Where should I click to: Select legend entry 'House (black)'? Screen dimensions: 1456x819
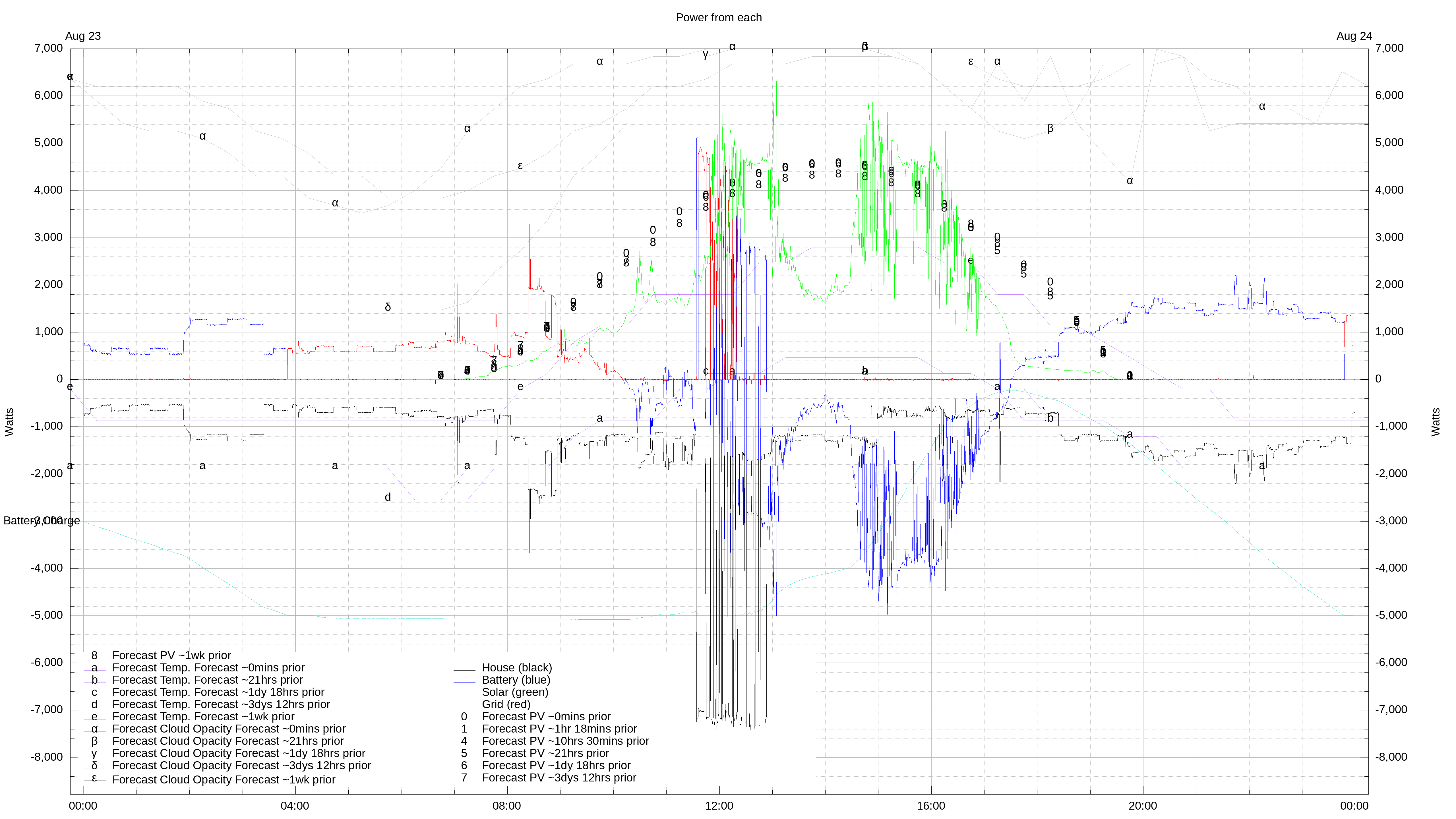point(517,668)
